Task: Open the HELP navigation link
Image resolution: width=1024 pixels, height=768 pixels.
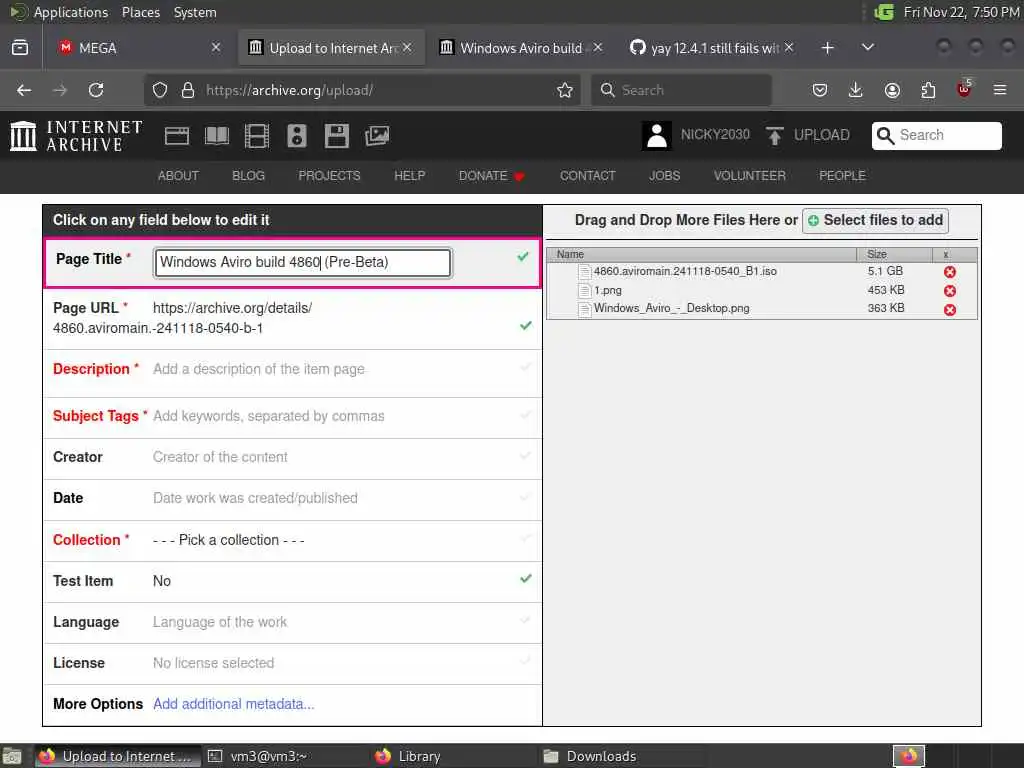Action: [409, 176]
